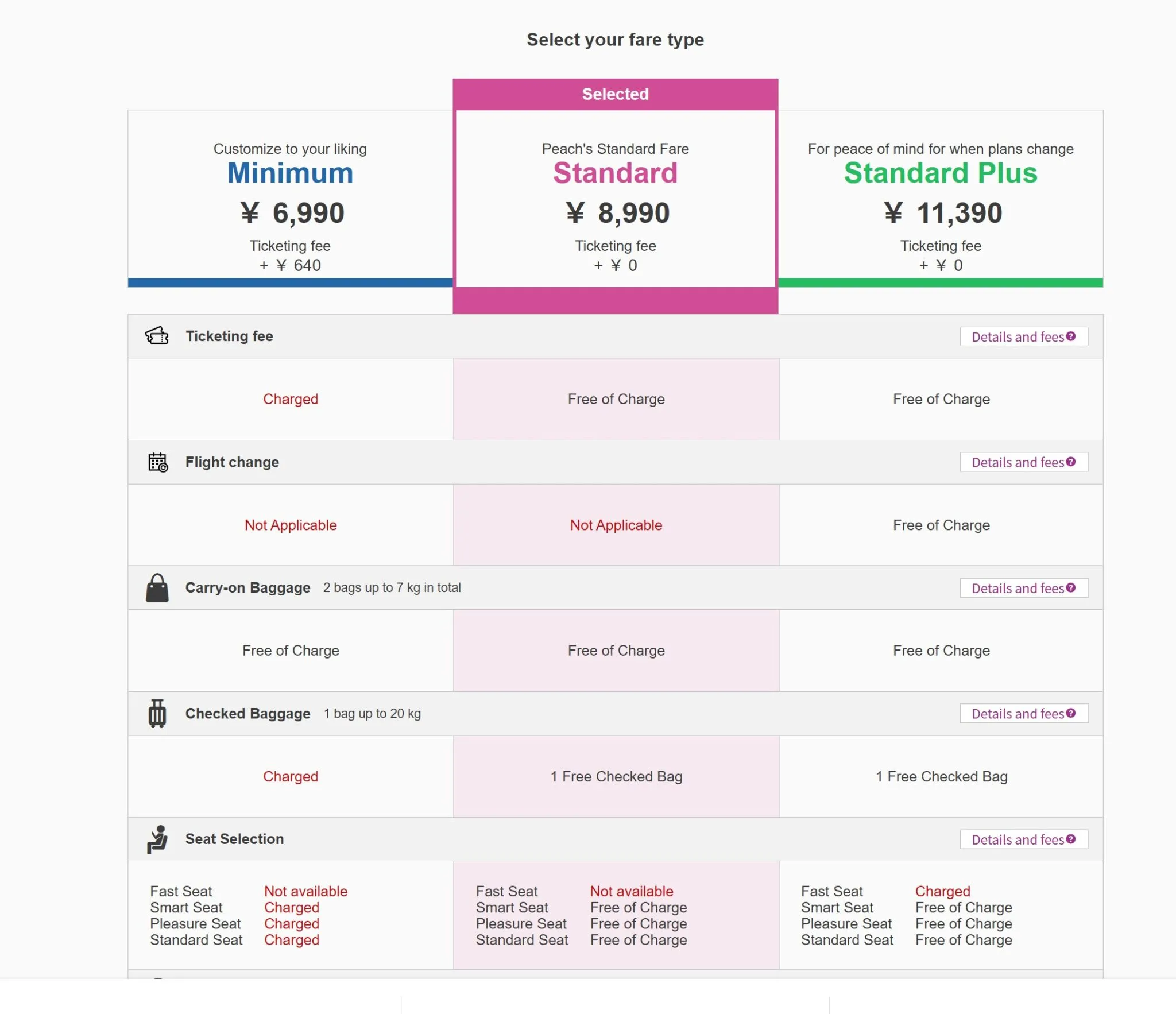
Task: Click the suitcase icon for Checked Baggage
Action: 157,714
